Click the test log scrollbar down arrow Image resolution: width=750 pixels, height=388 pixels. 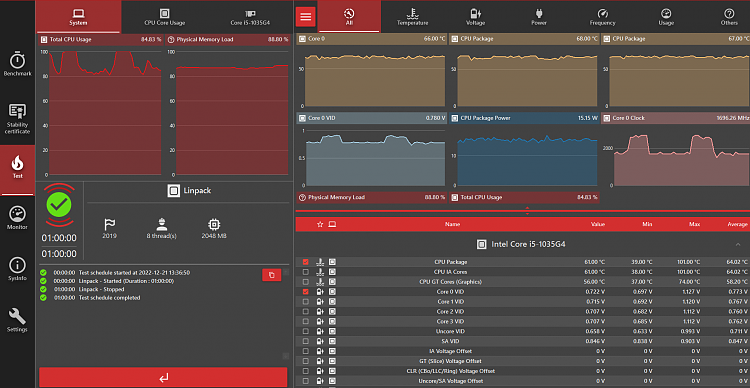(x=286, y=355)
